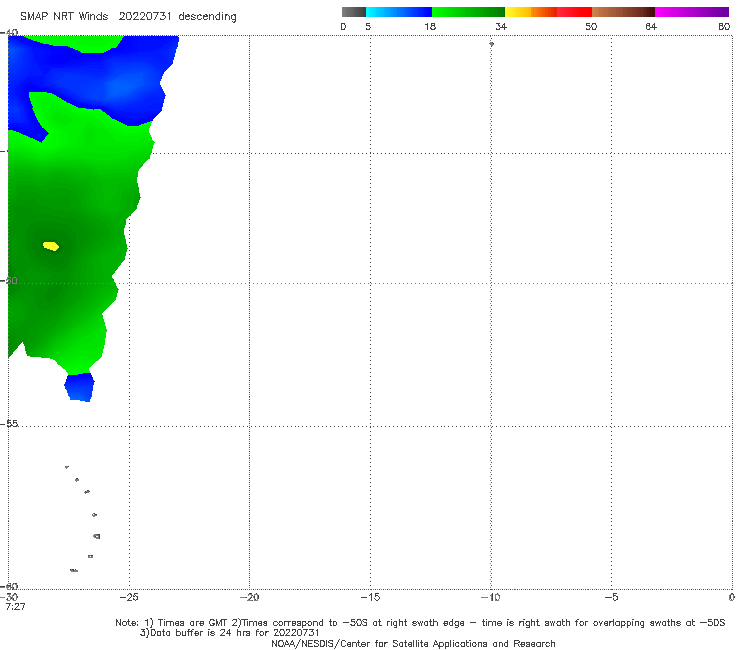Image resolution: width=740 pixels, height=650 pixels.
Task: Click the latitude label '-55'
Action: [10, 424]
